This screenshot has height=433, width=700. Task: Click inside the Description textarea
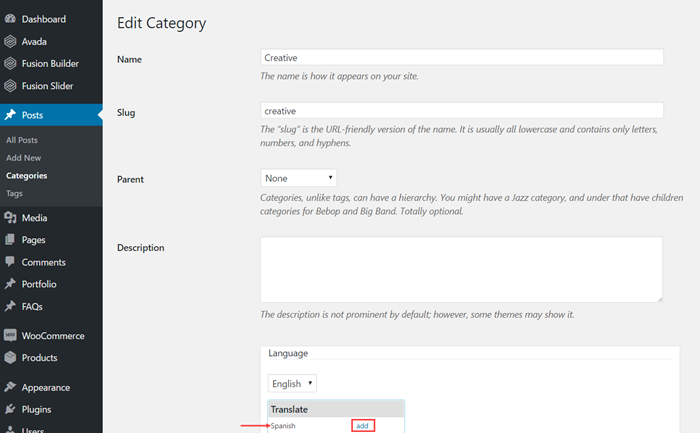pyautogui.click(x=462, y=270)
